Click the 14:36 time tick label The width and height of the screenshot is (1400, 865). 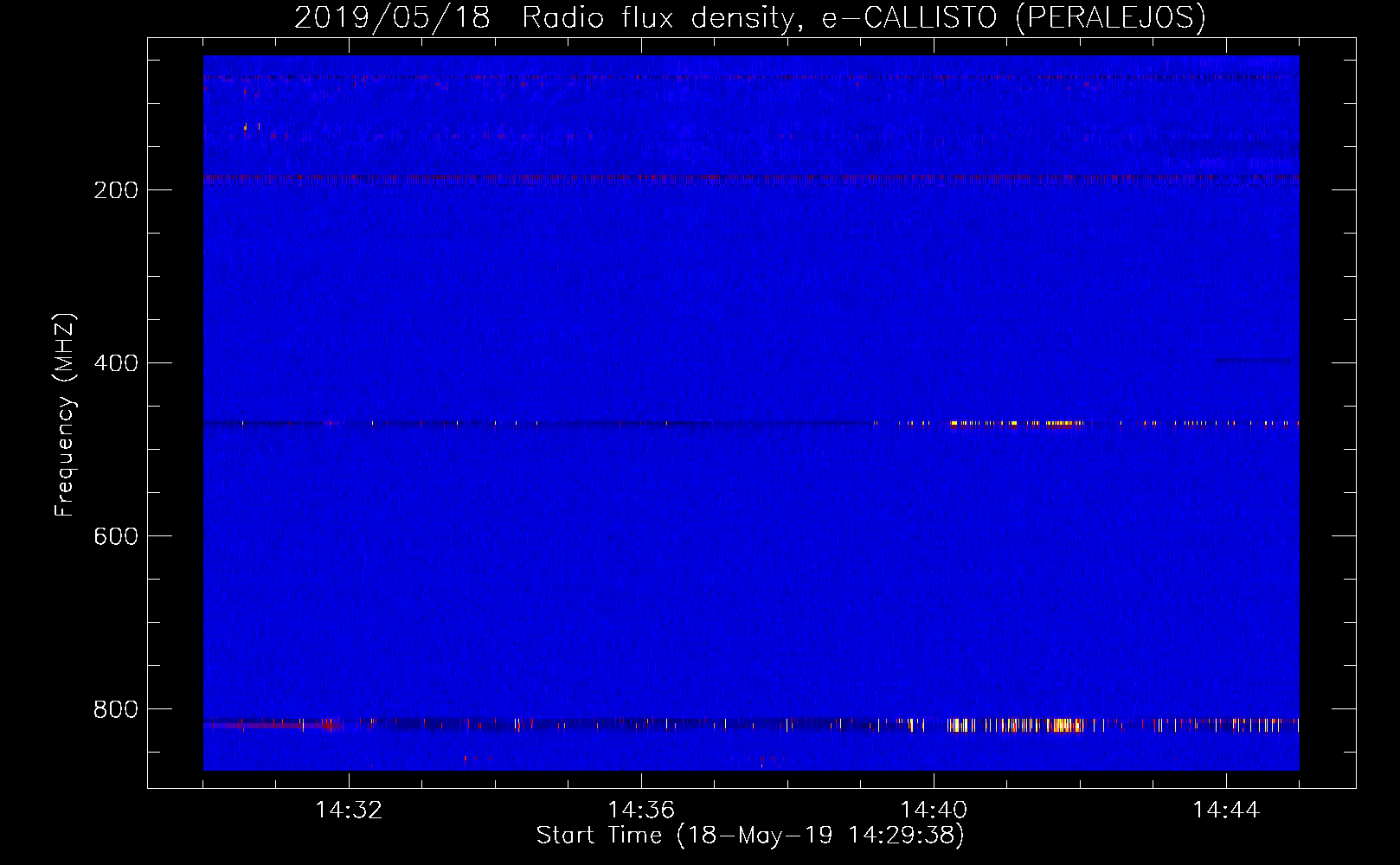(x=641, y=811)
